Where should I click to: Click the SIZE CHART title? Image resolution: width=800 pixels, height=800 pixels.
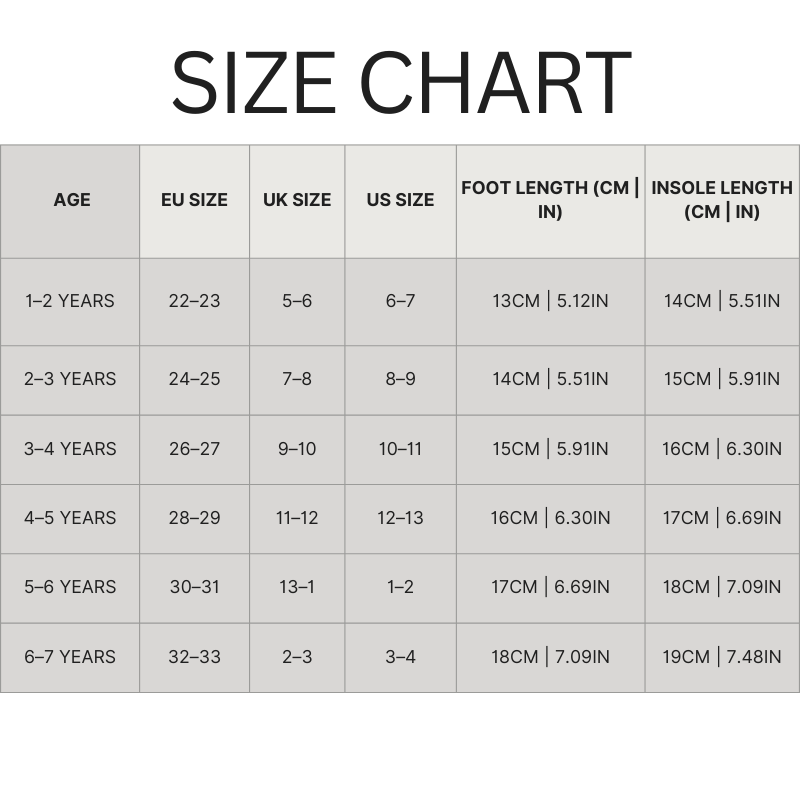(400, 82)
